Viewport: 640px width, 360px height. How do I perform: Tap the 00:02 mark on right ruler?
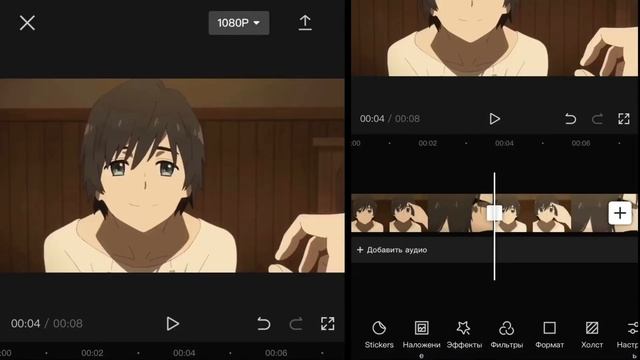pyautogui.click(x=427, y=143)
